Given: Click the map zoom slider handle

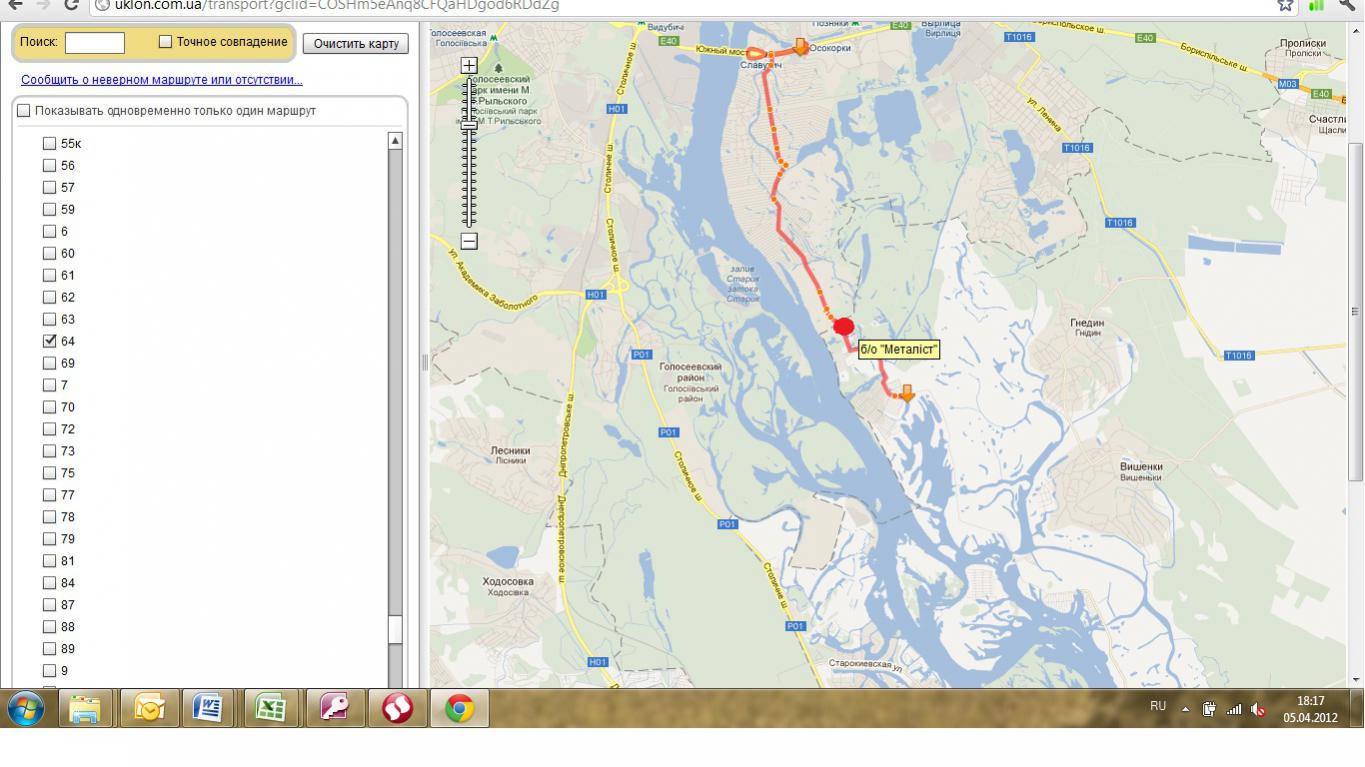Looking at the screenshot, I should pos(469,124).
